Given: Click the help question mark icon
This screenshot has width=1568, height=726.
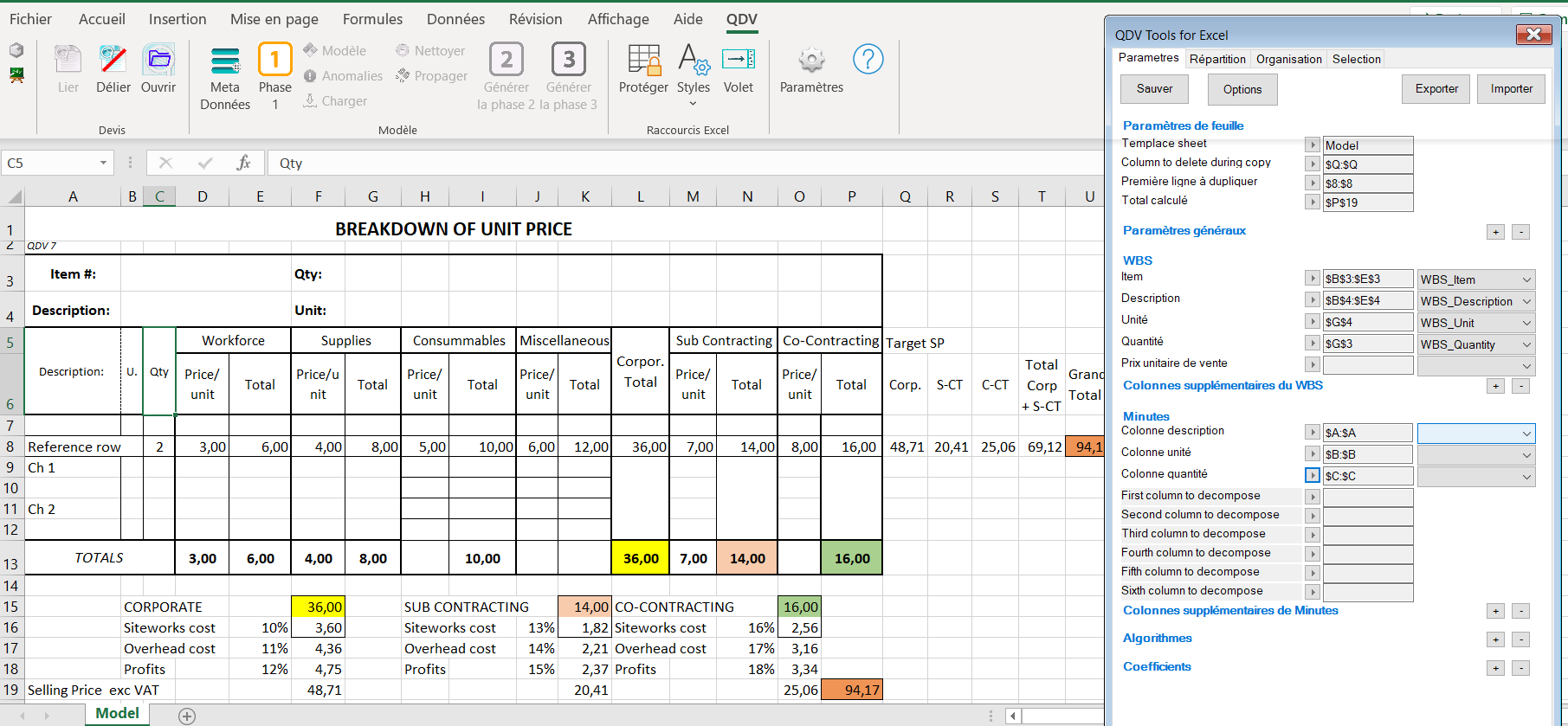Looking at the screenshot, I should click(x=868, y=60).
